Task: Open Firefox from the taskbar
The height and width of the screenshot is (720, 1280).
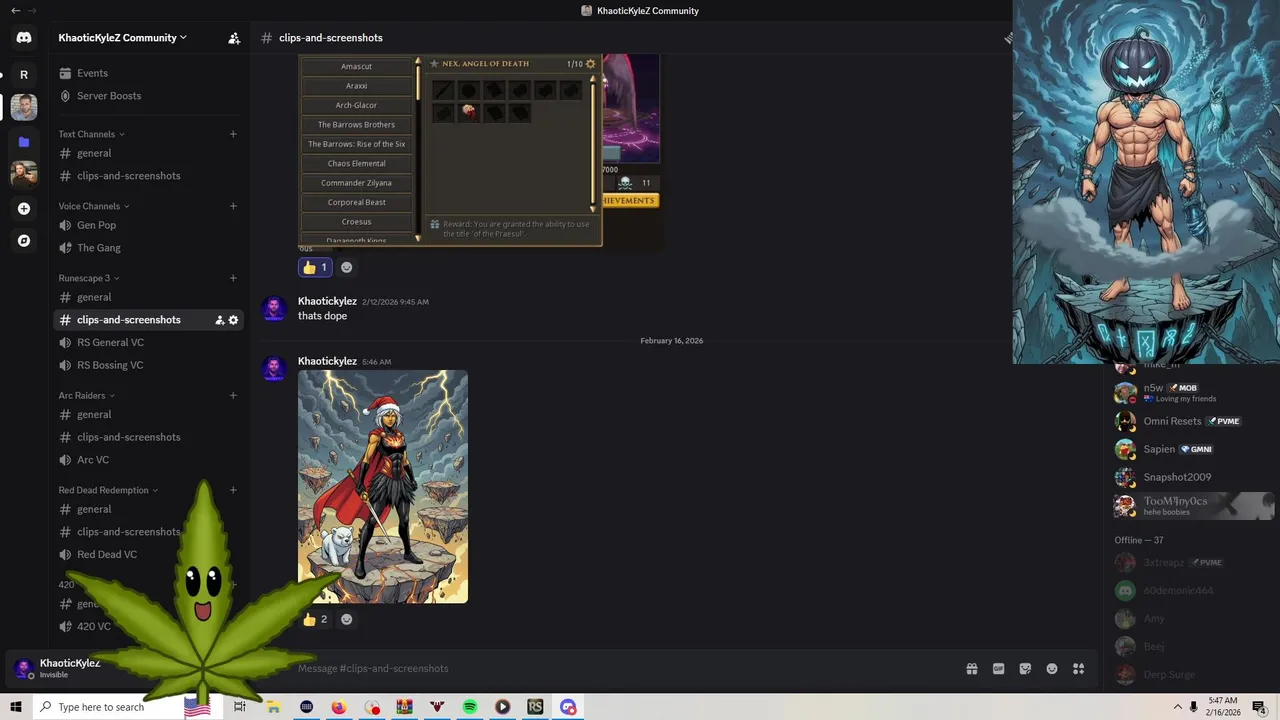Action: (x=339, y=707)
